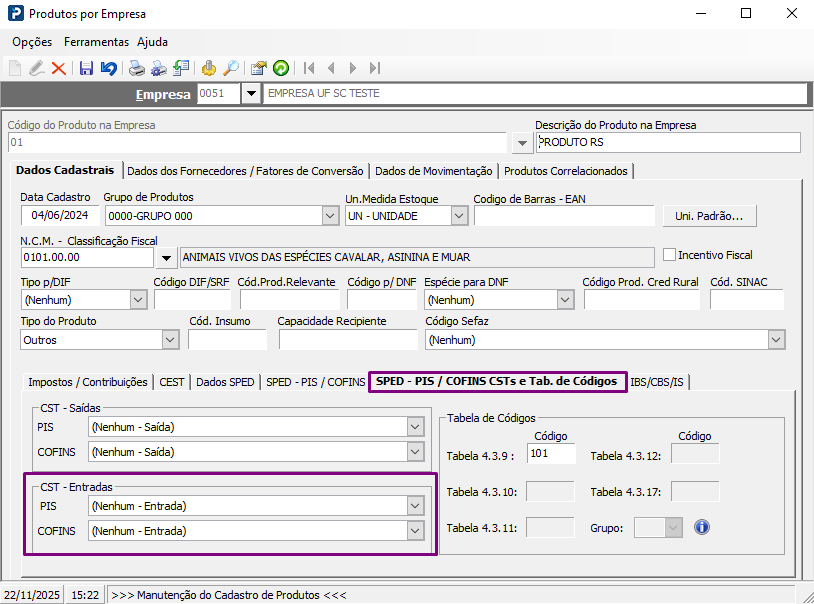Switch to the Dados de Movimentação tab
This screenshot has width=814, height=604.
tap(433, 171)
